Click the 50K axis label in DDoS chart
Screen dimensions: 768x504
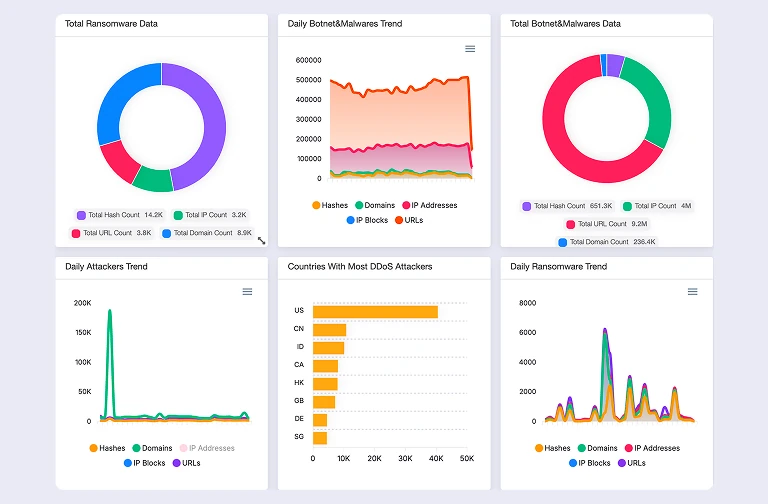[467, 458]
